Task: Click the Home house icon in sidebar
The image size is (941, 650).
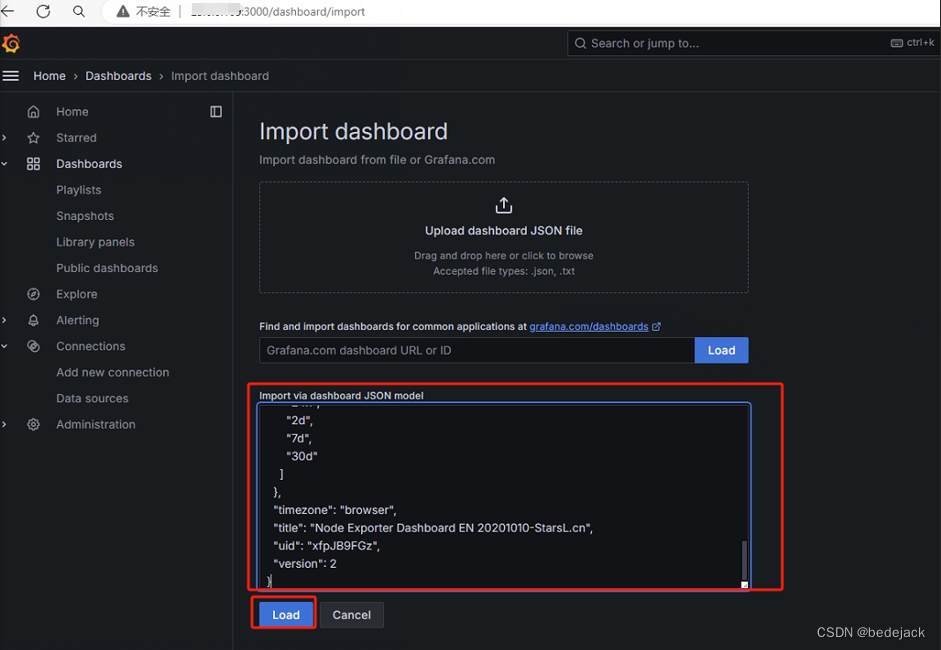Action: (33, 112)
